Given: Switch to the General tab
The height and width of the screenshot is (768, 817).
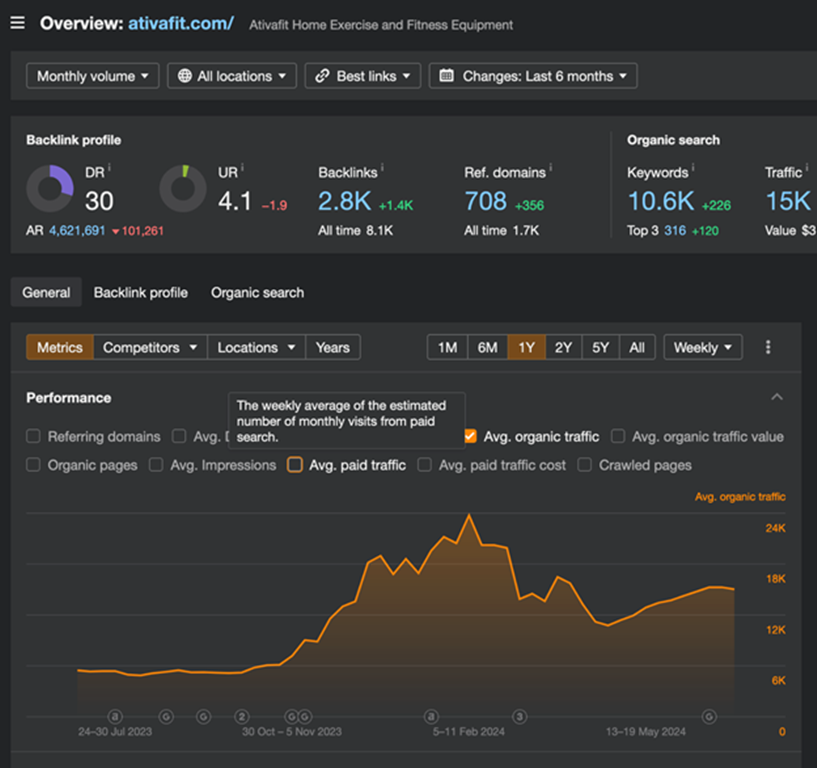Looking at the screenshot, I should pyautogui.click(x=46, y=292).
